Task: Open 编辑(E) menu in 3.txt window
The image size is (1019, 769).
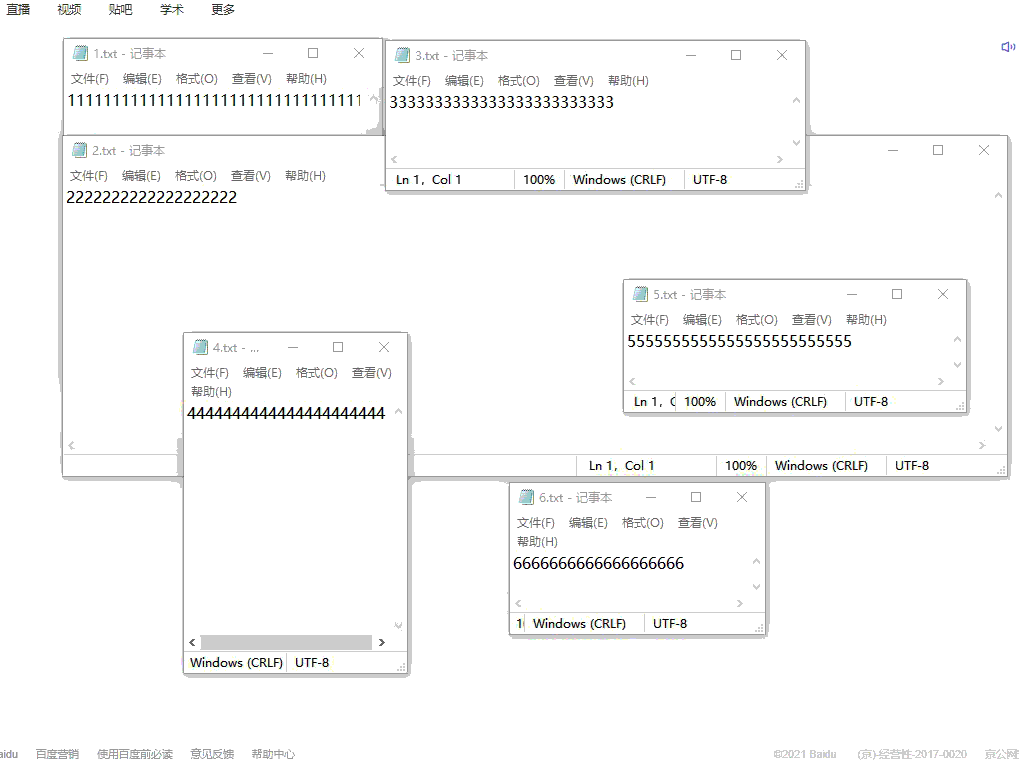Action: click(464, 81)
